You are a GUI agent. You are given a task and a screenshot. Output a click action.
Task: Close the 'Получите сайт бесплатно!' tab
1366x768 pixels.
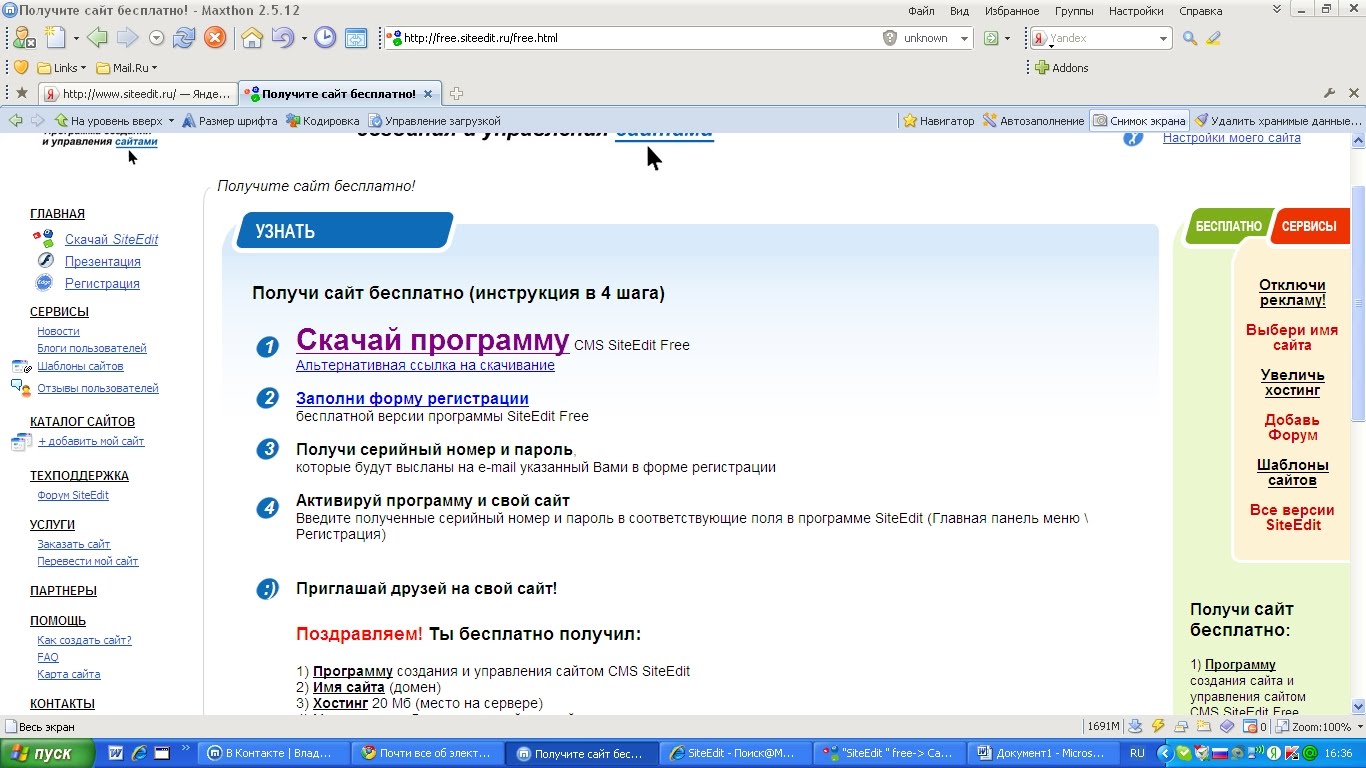point(428,94)
